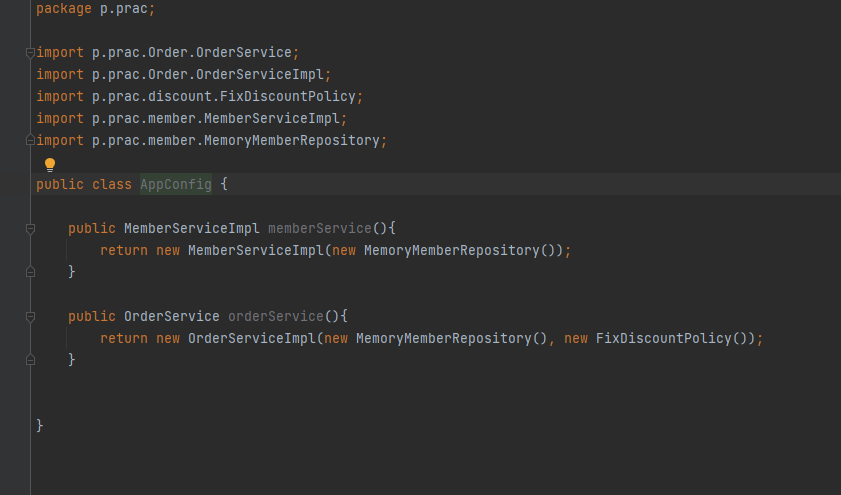
Task: Click OrderServiceImpl constructor call in return statement
Action: (252, 338)
